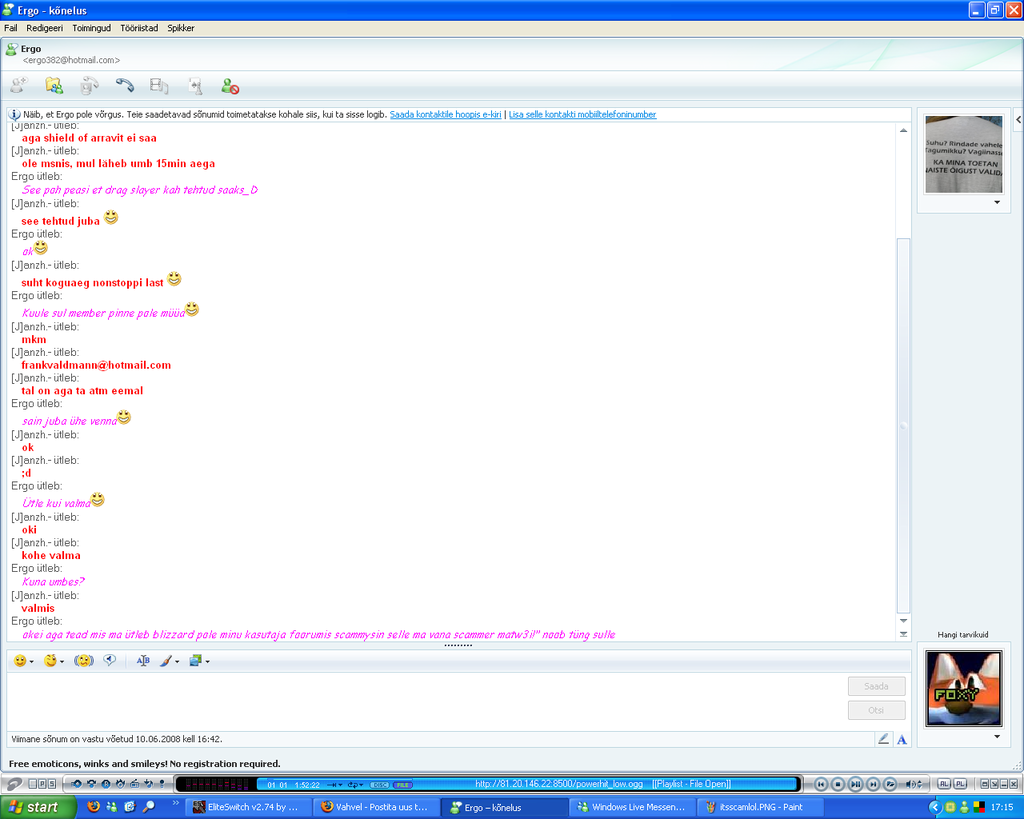Record a voice clip using the speech bubble icon
This screenshot has height=819, width=1024.
pos(110,660)
